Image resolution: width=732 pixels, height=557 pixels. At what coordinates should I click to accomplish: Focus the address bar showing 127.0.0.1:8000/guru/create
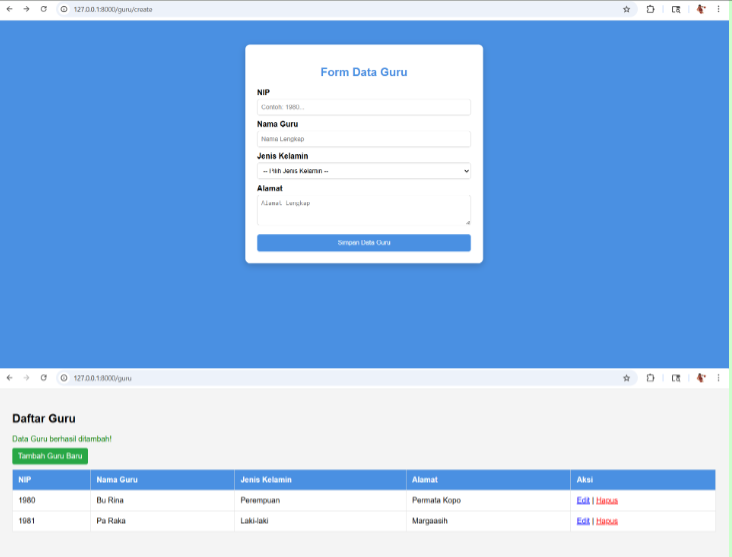(345, 9)
